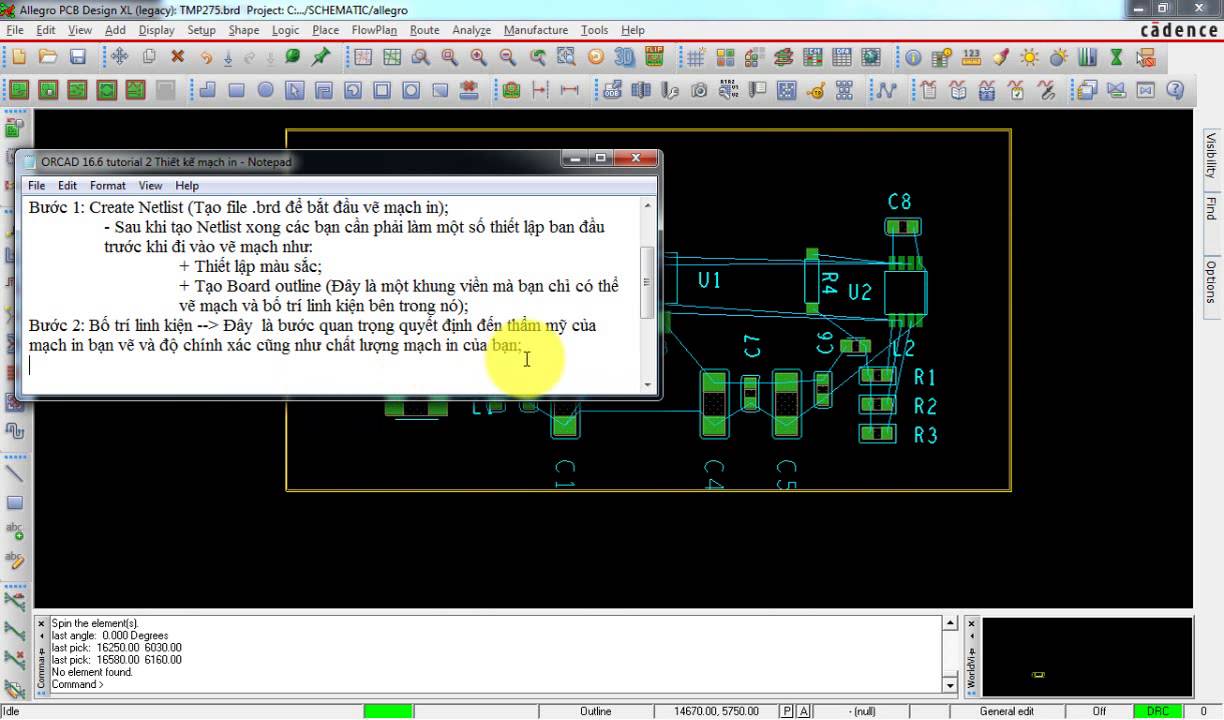This screenshot has height=720, width=1224.
Task: Toggle the grid display icon
Action: 696,57
